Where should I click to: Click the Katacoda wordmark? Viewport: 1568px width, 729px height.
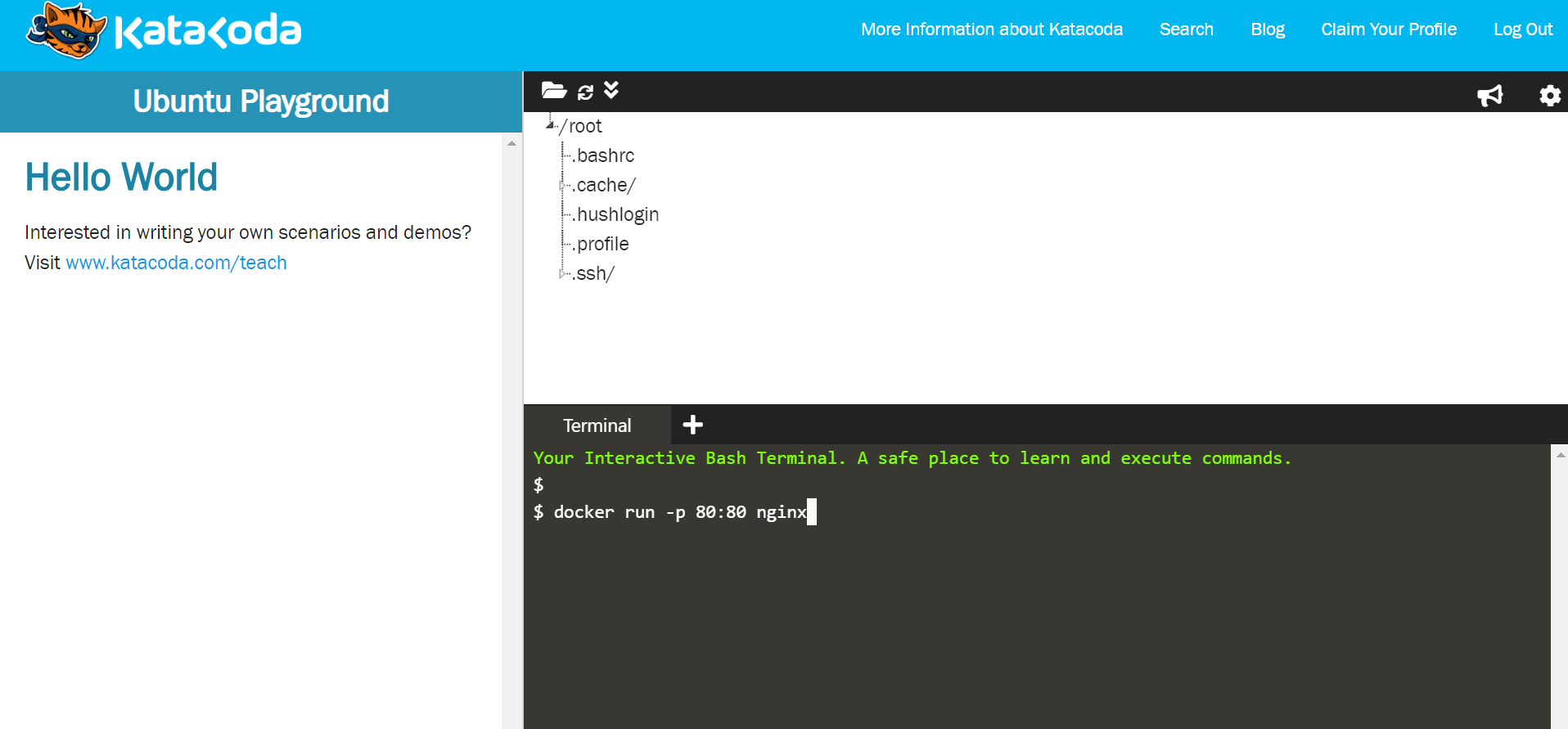click(208, 31)
